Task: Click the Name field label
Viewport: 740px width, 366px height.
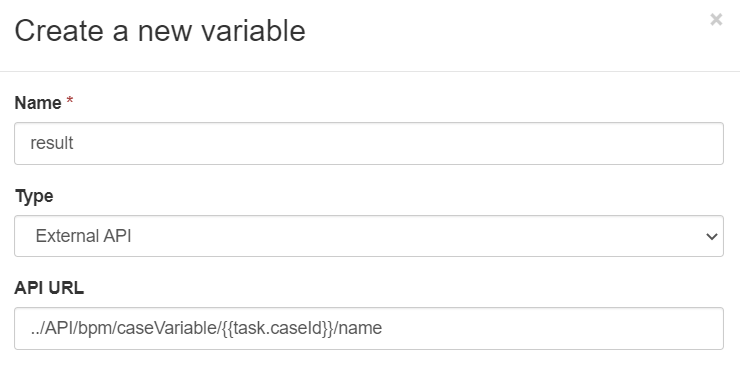Action: [x=38, y=102]
